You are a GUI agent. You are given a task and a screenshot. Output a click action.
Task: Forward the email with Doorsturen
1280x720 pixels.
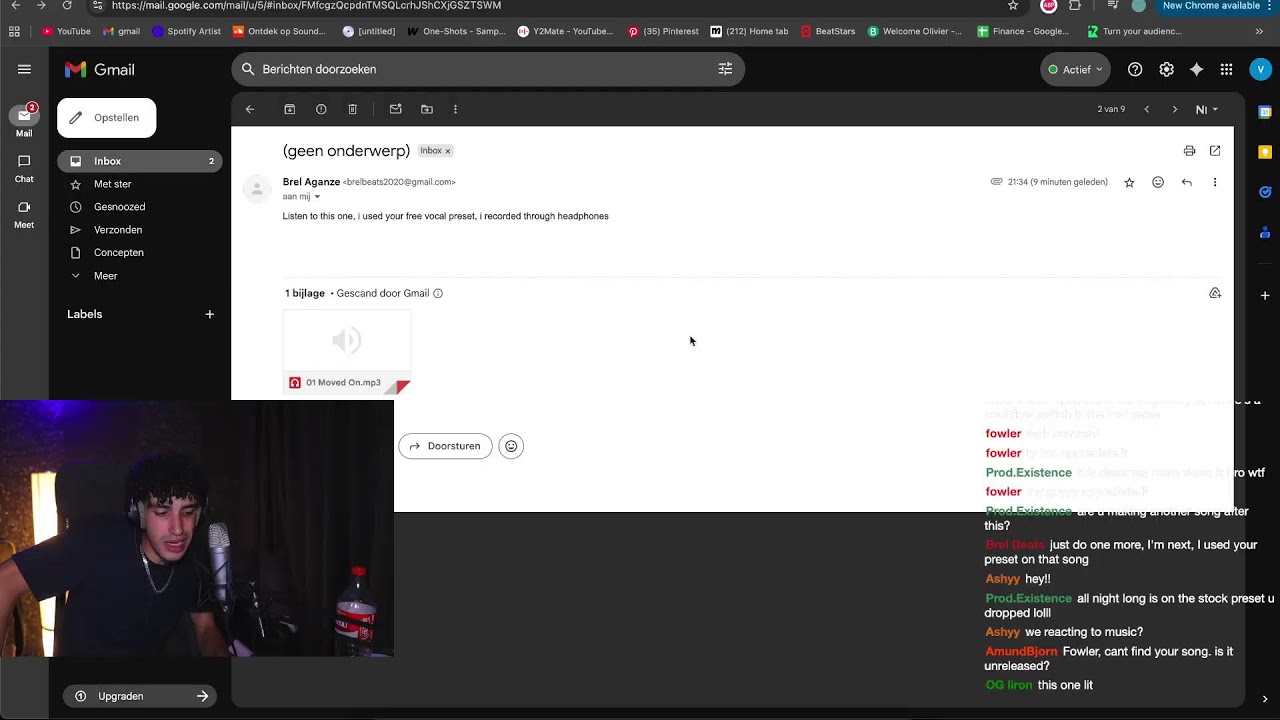pos(445,446)
